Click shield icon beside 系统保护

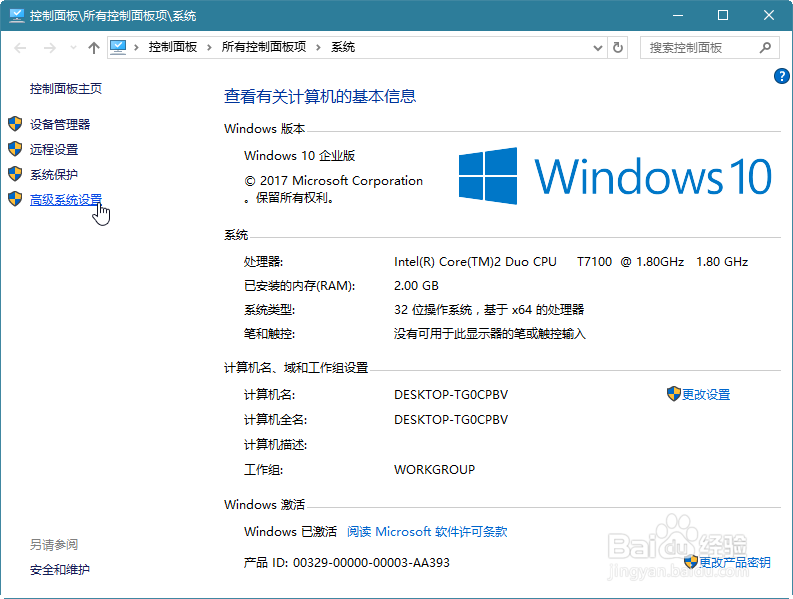point(15,174)
